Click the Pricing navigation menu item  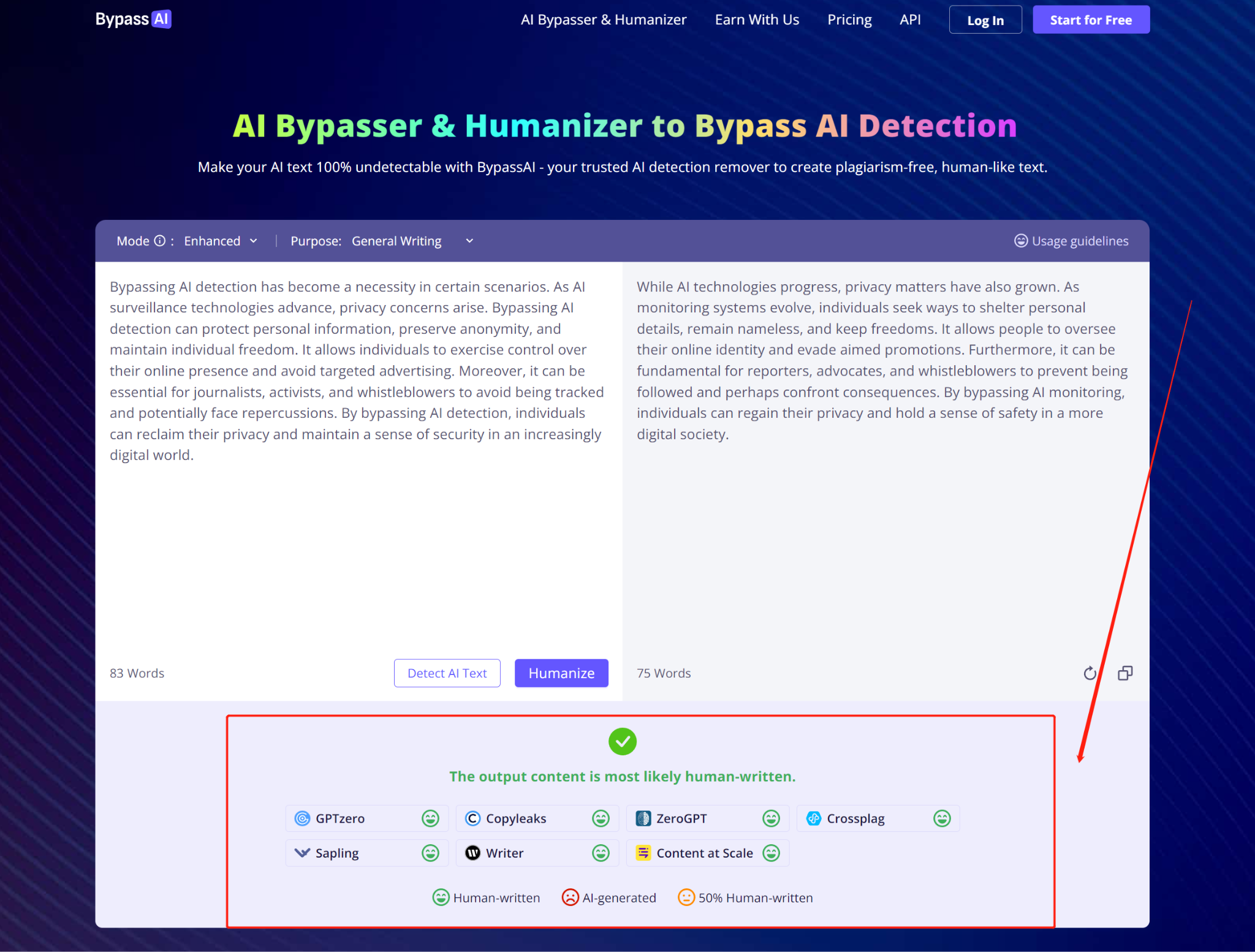click(850, 19)
